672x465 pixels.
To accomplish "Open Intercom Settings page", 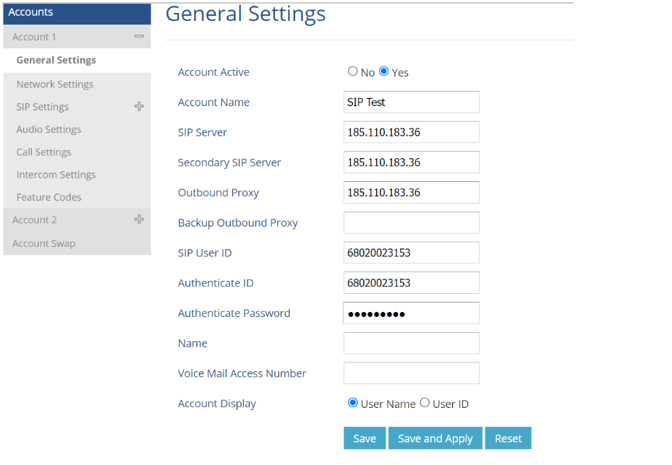I will (x=56, y=175).
